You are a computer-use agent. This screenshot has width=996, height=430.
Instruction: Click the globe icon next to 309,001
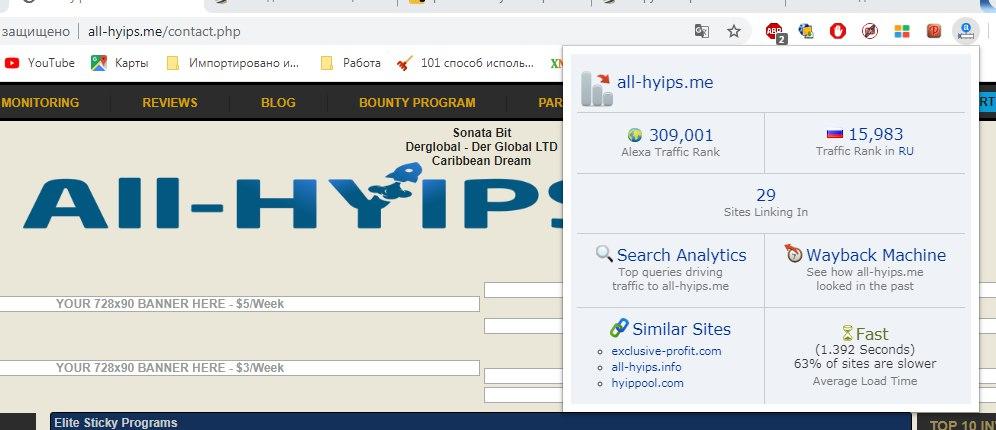click(x=635, y=135)
